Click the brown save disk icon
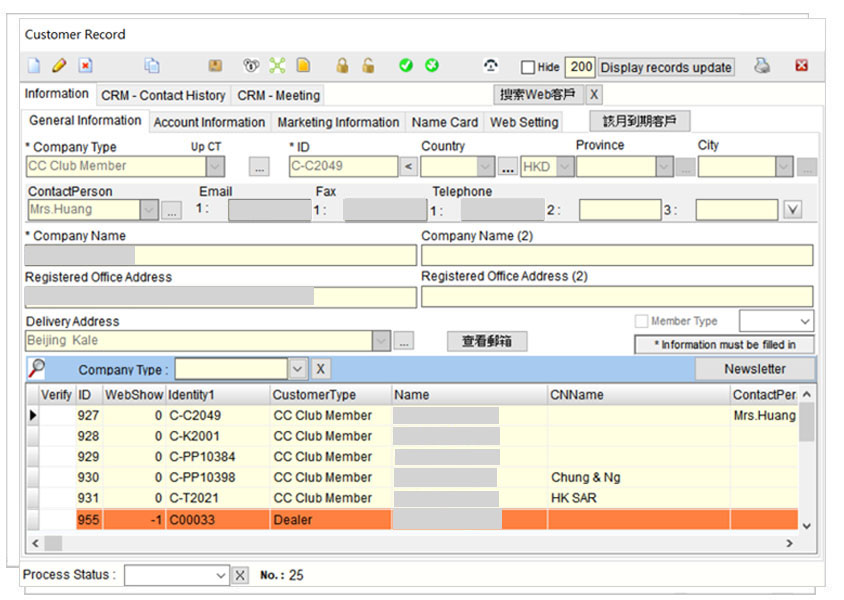This screenshot has height=600, width=844. click(215, 66)
